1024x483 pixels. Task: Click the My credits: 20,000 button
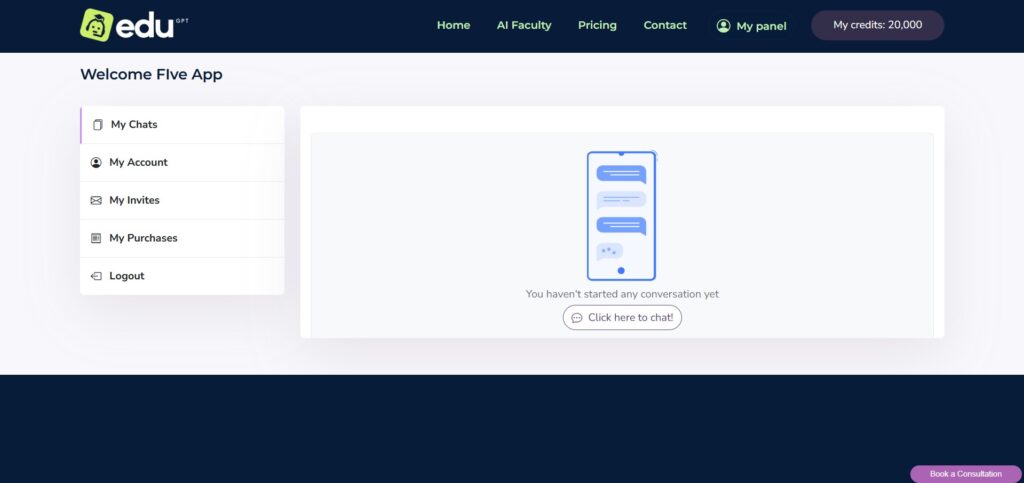click(877, 25)
